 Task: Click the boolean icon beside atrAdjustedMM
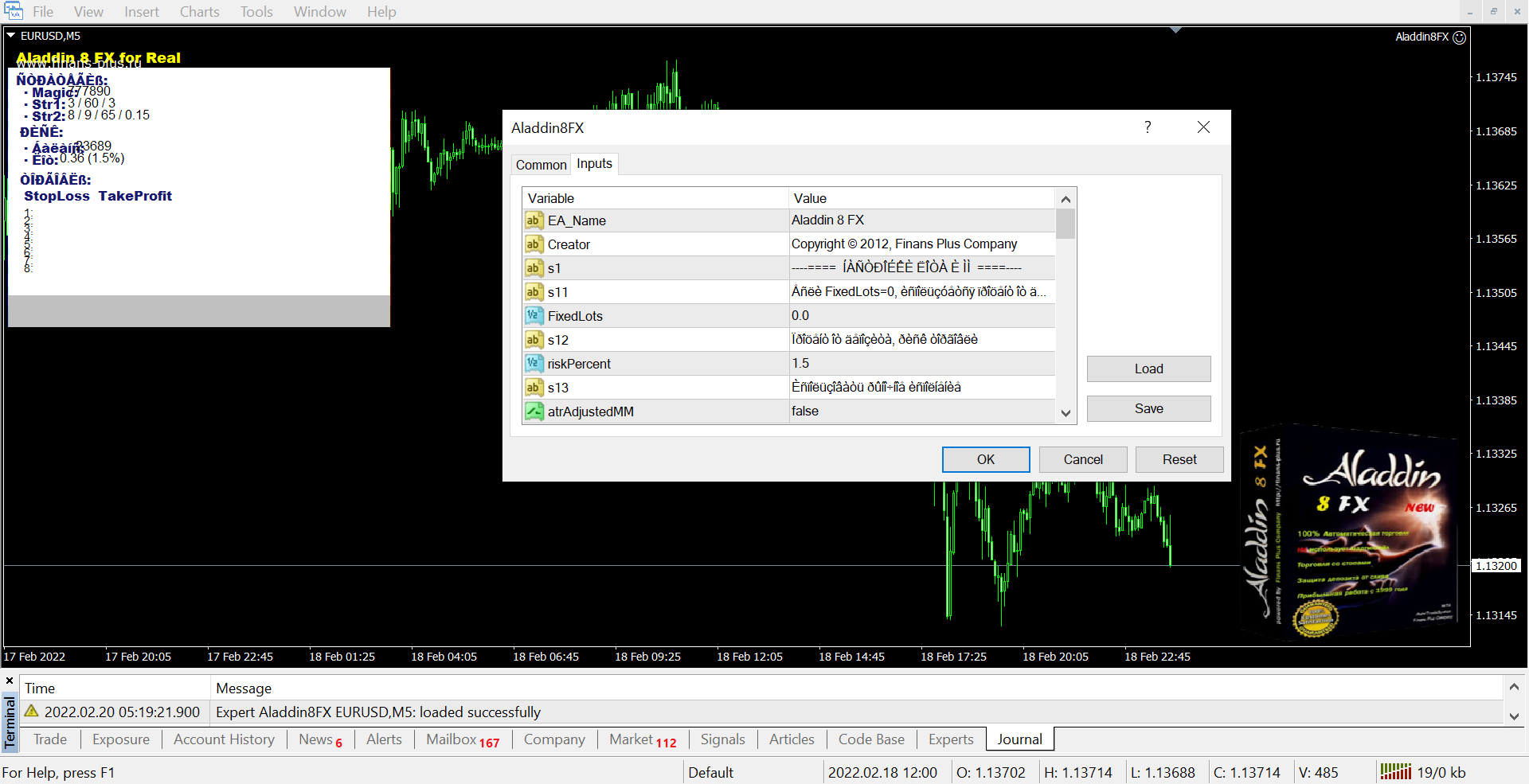[x=534, y=412]
